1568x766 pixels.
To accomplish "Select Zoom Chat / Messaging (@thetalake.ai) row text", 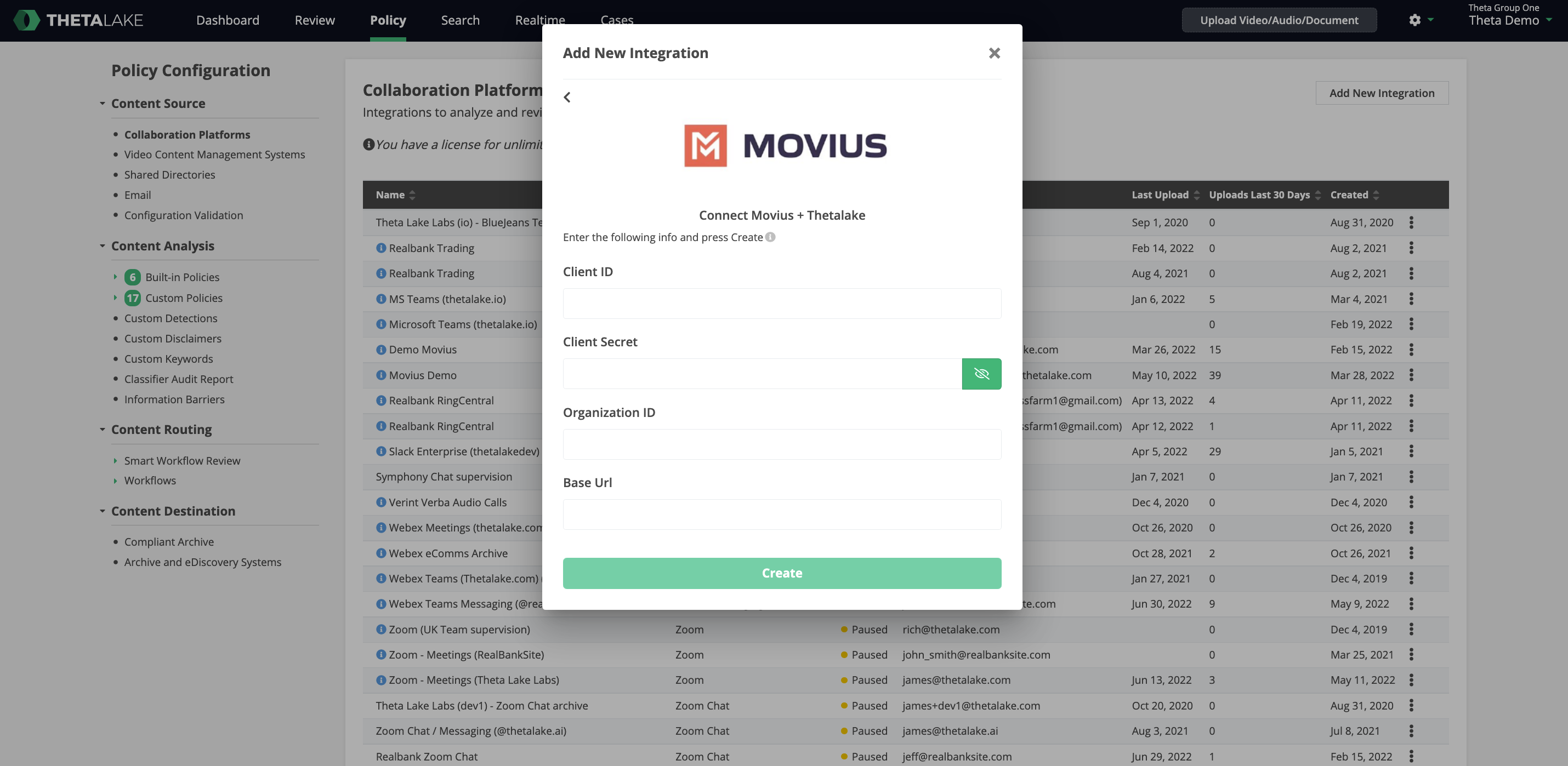I will pos(470,731).
